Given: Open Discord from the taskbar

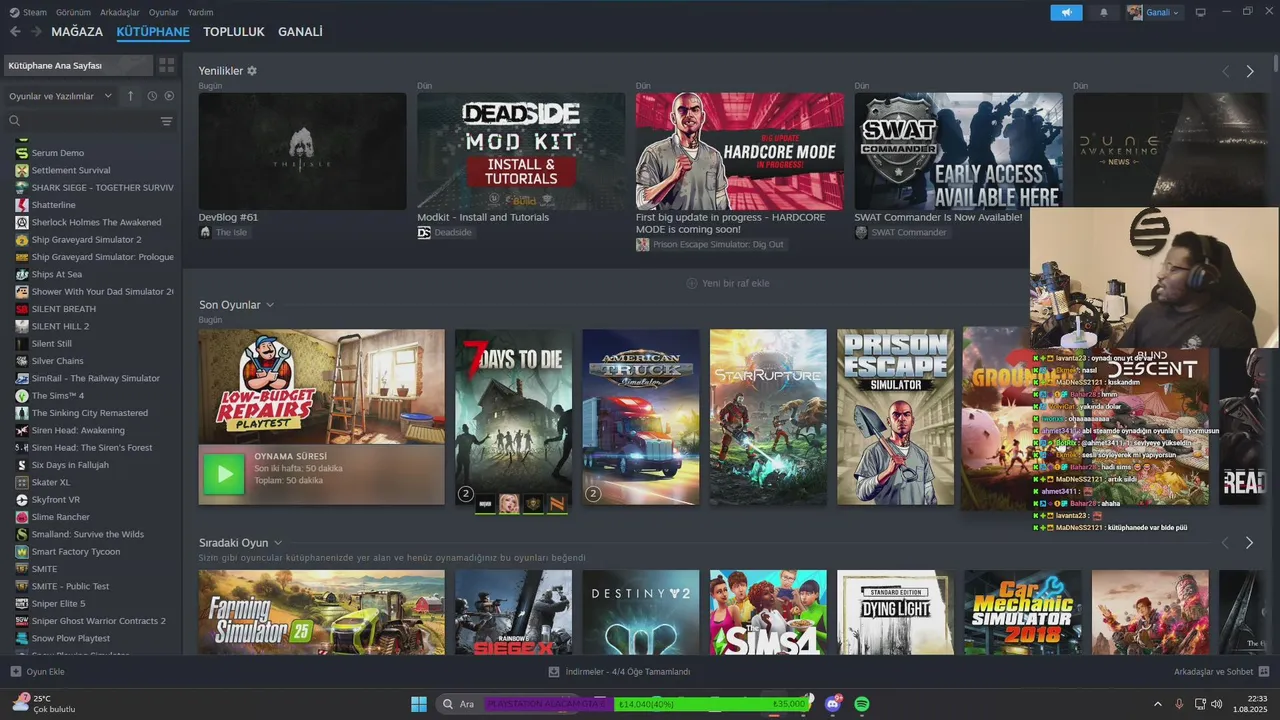Looking at the screenshot, I should click(x=833, y=704).
